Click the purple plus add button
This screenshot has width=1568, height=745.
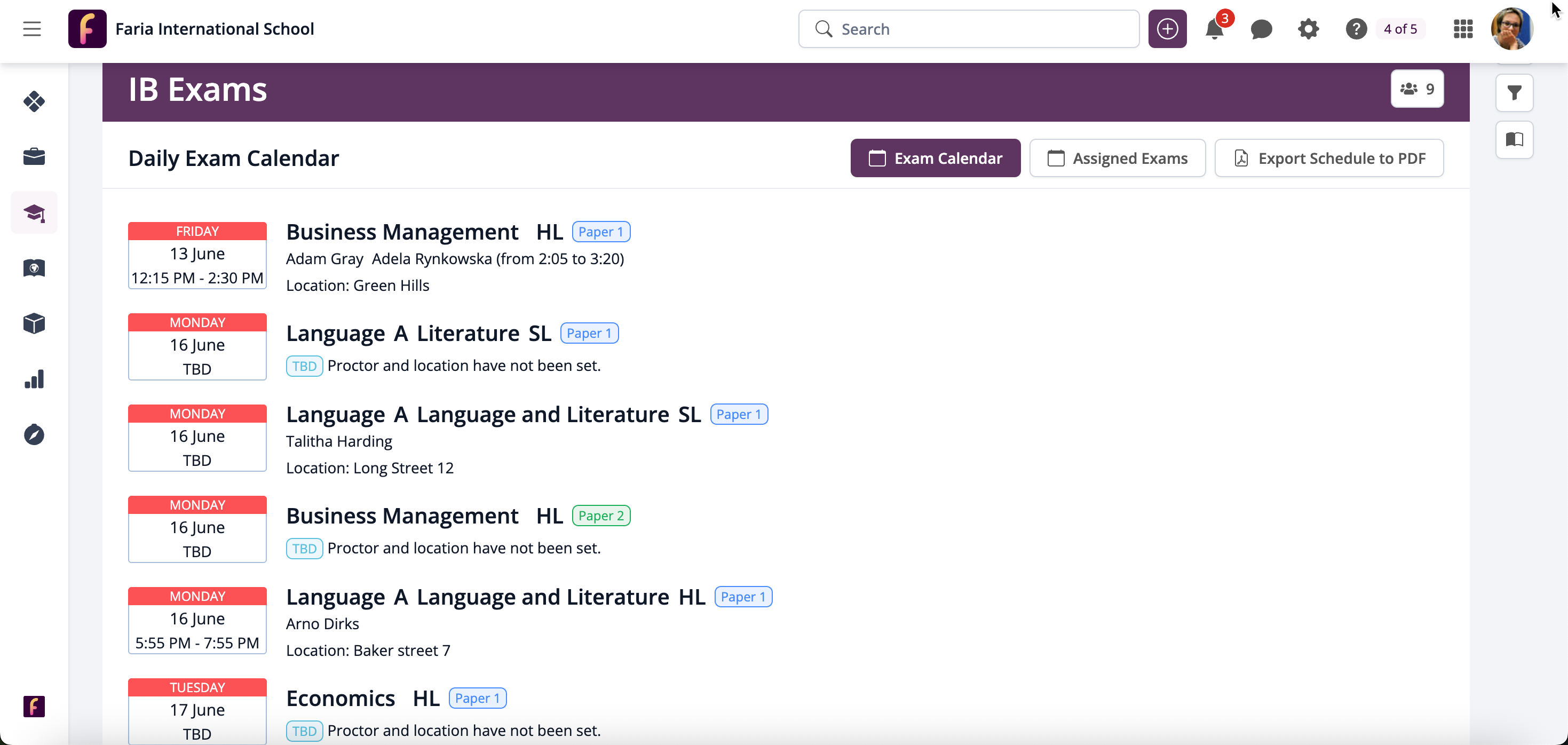(1167, 29)
